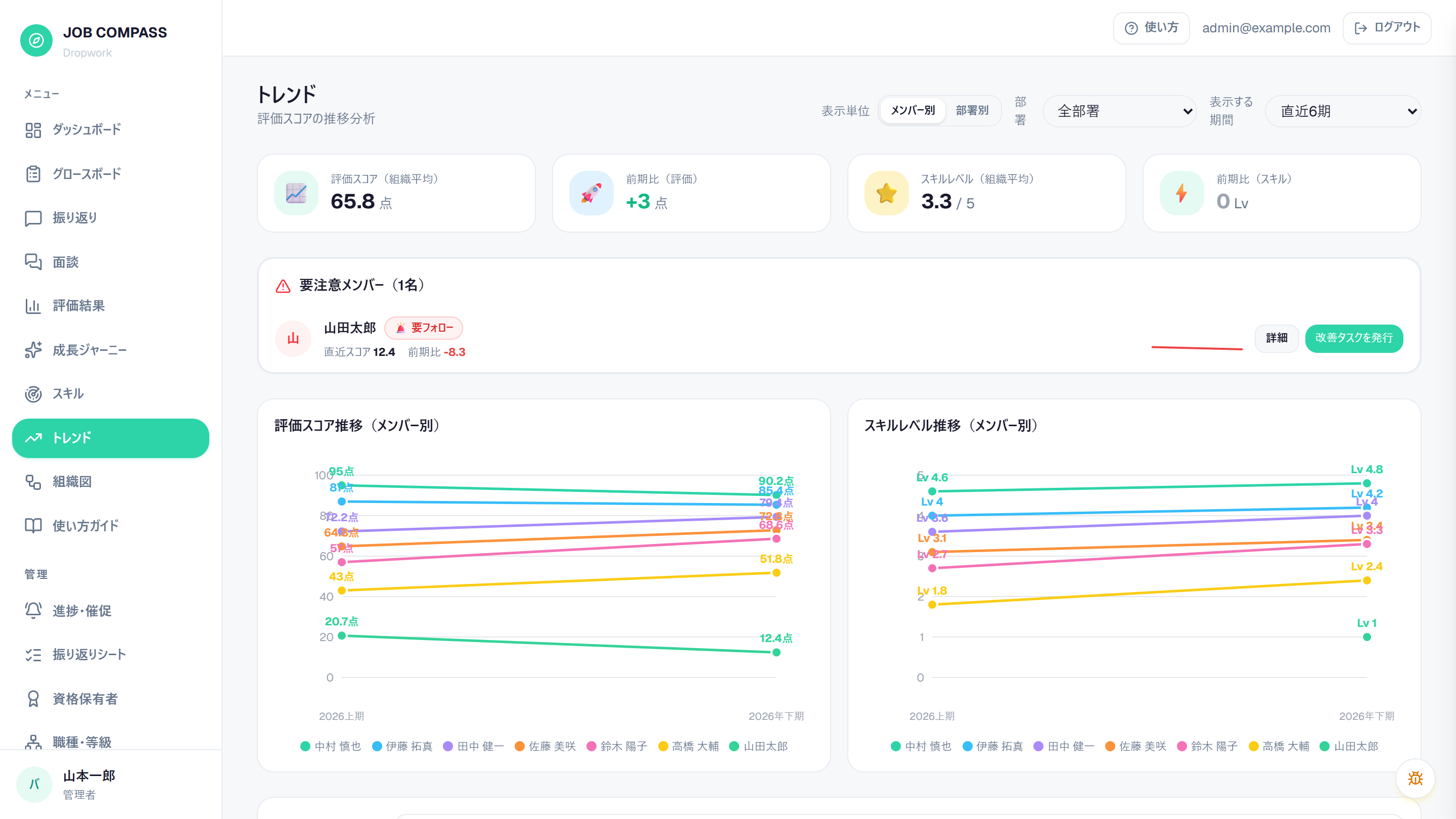
Task: Click the 3.3 / 5 skill level value
Action: (948, 202)
